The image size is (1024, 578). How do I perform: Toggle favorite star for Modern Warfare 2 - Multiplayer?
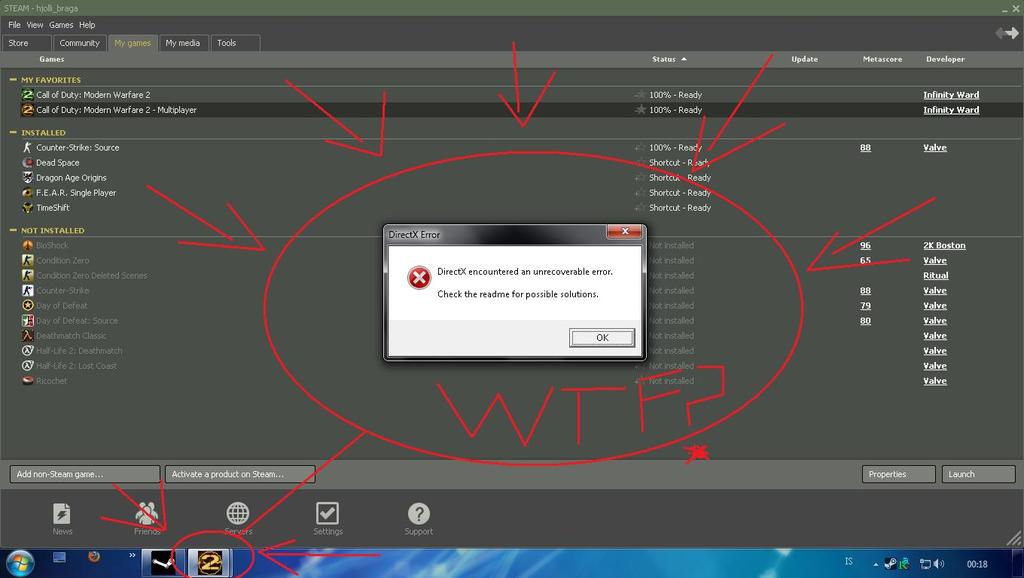pos(640,110)
